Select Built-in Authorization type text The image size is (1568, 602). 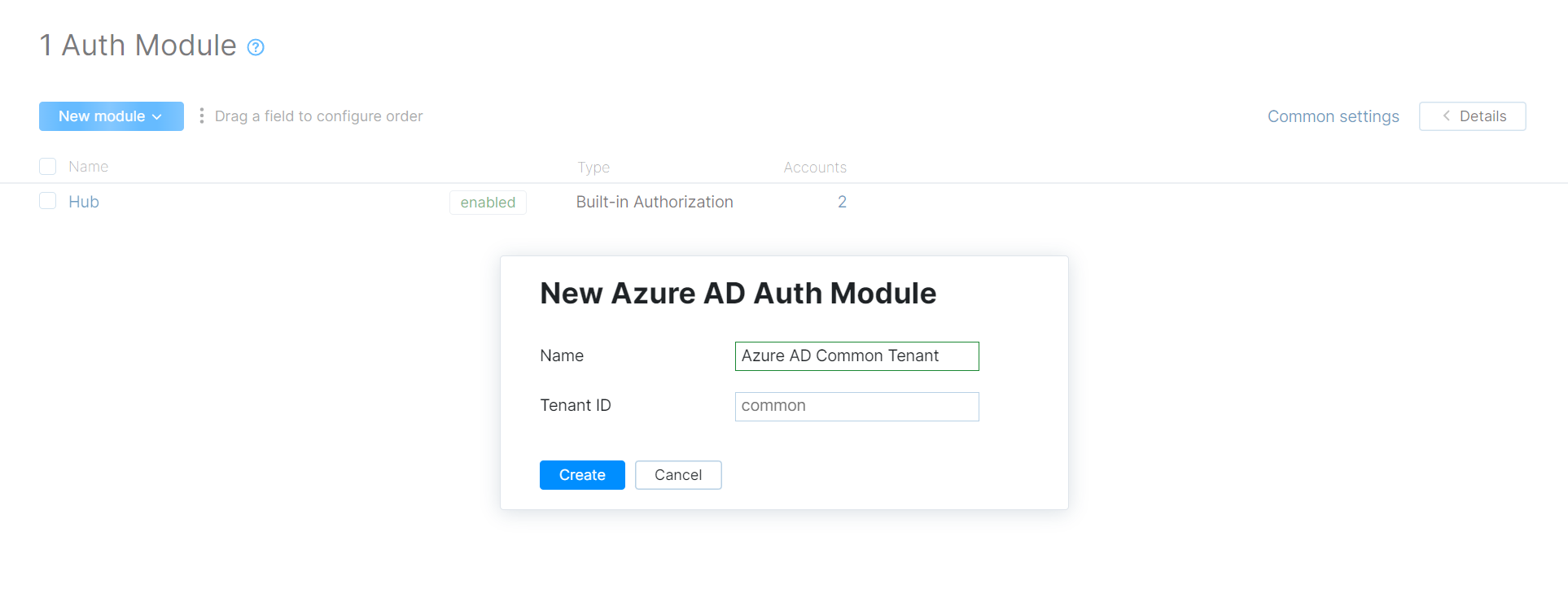click(655, 202)
